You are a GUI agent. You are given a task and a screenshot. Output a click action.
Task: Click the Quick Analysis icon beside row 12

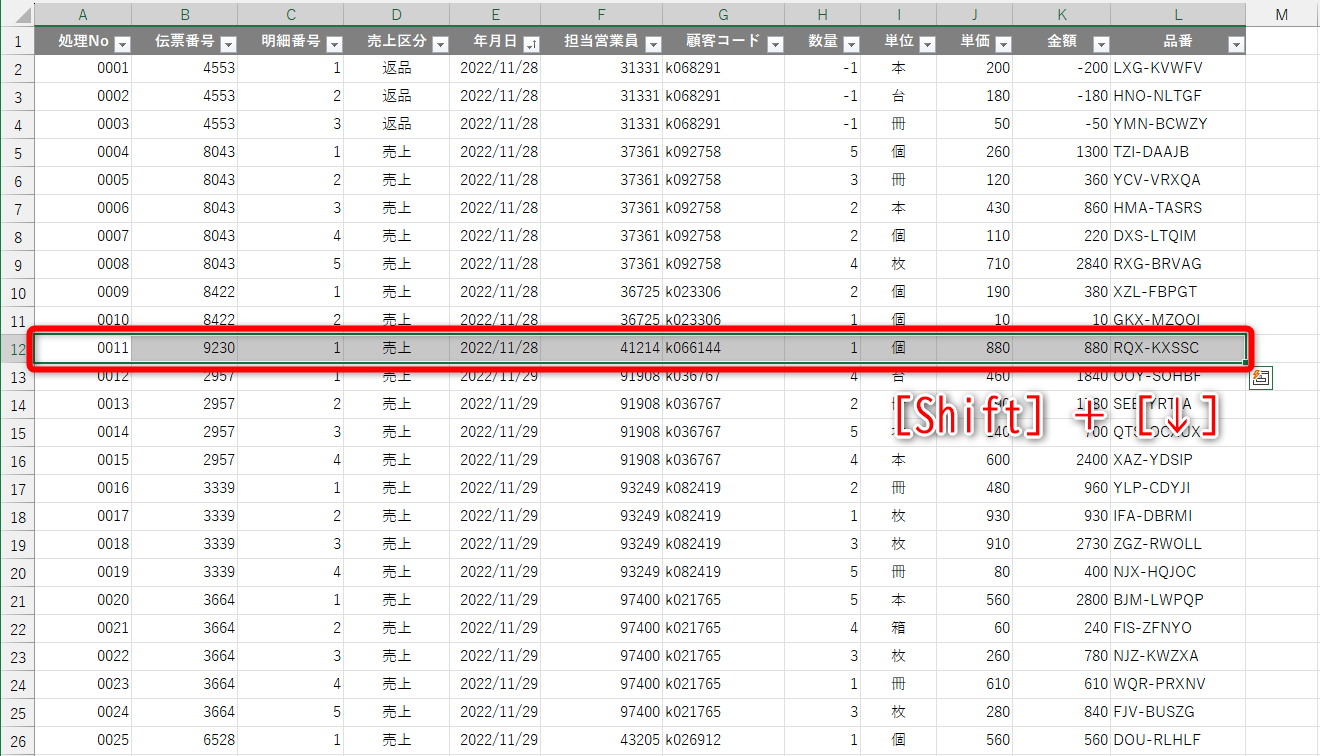(1260, 378)
